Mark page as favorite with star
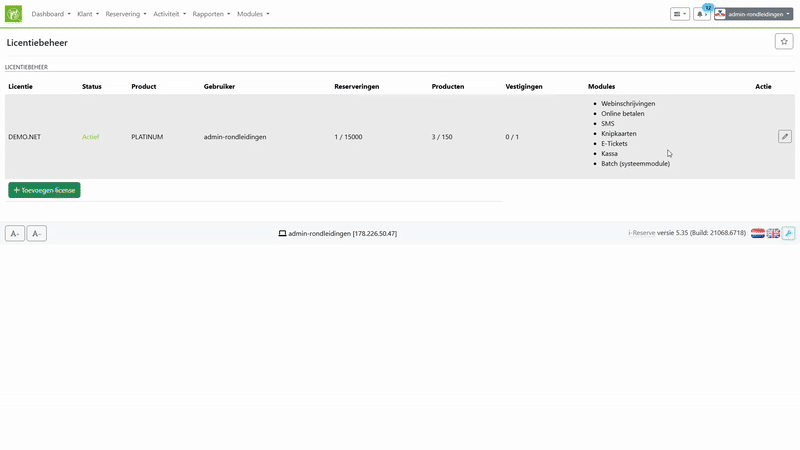This screenshot has width=800, height=450. click(x=783, y=41)
